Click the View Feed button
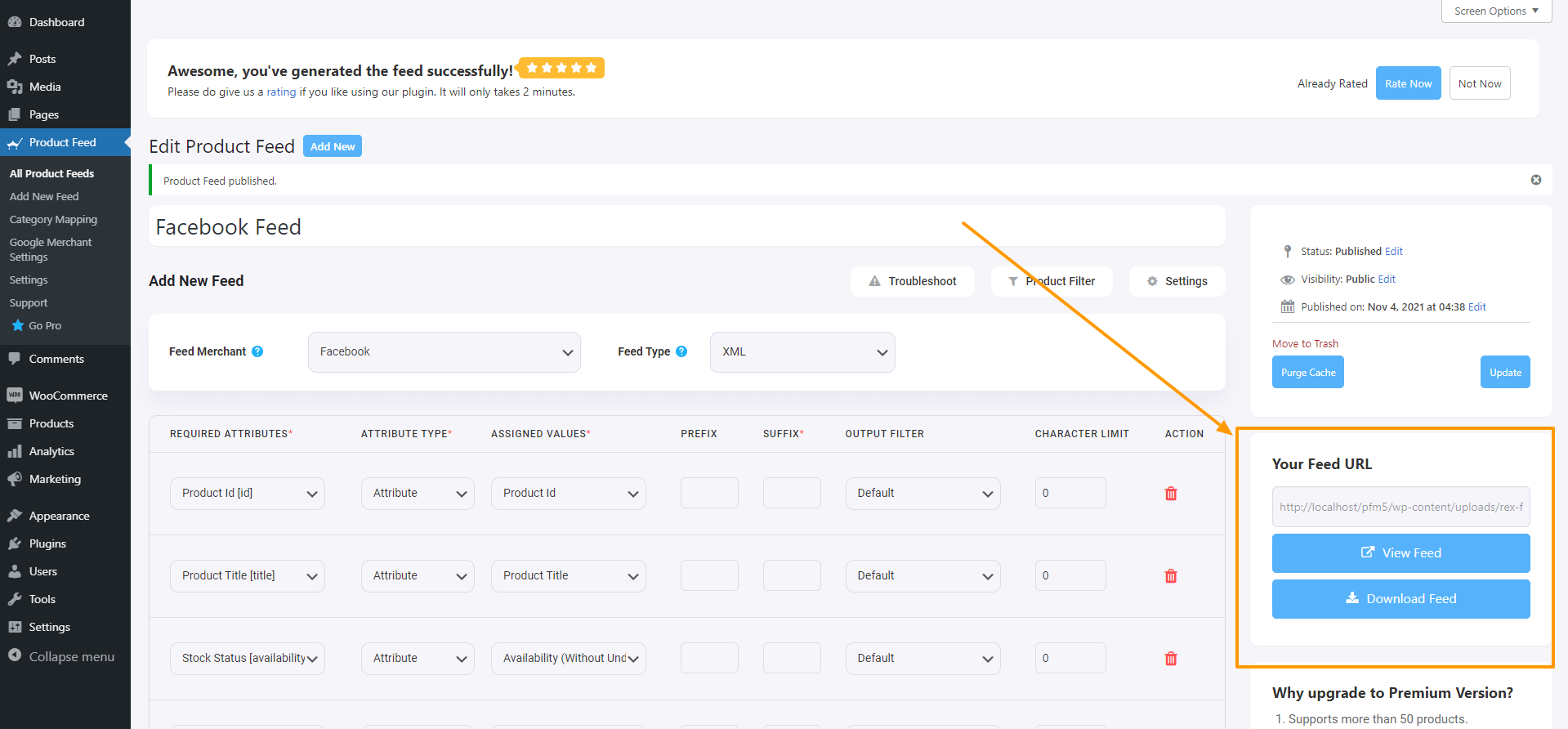This screenshot has width=1568, height=729. (x=1401, y=553)
